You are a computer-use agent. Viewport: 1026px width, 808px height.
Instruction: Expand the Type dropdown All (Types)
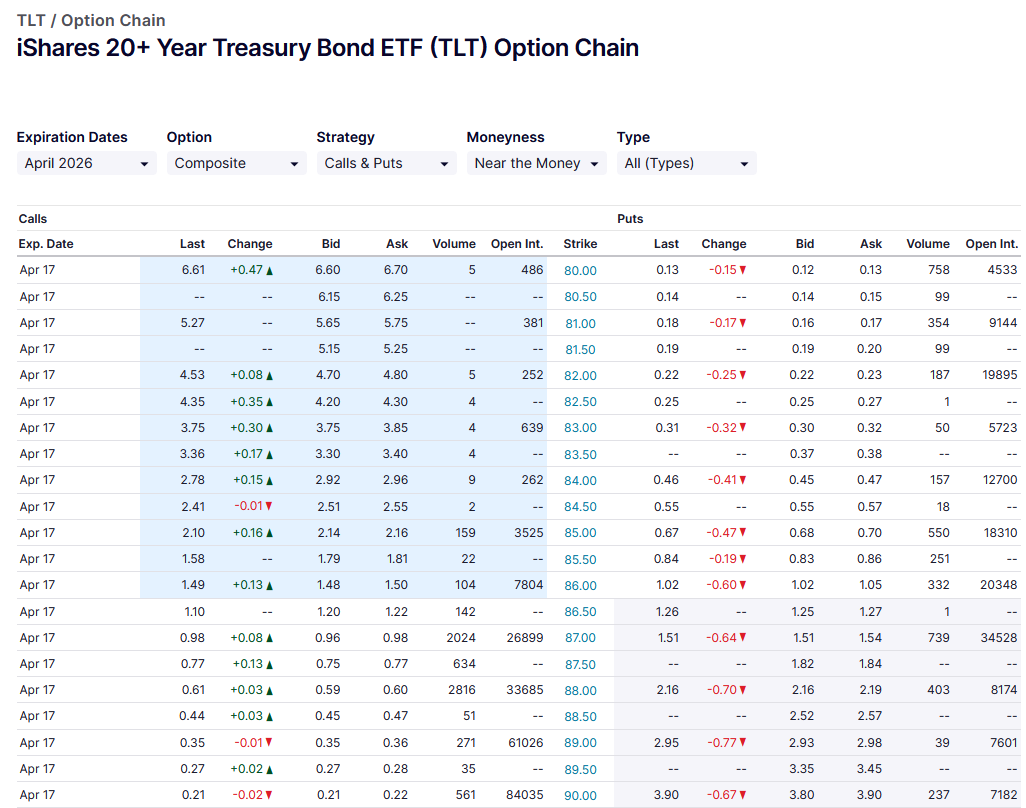[x=686, y=163]
